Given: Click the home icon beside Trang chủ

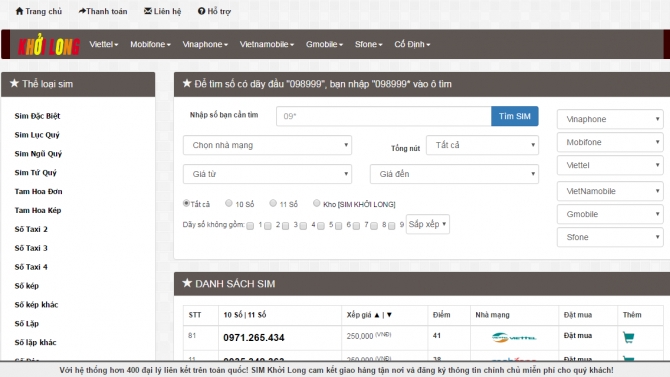Looking at the screenshot, I should pos(19,11).
